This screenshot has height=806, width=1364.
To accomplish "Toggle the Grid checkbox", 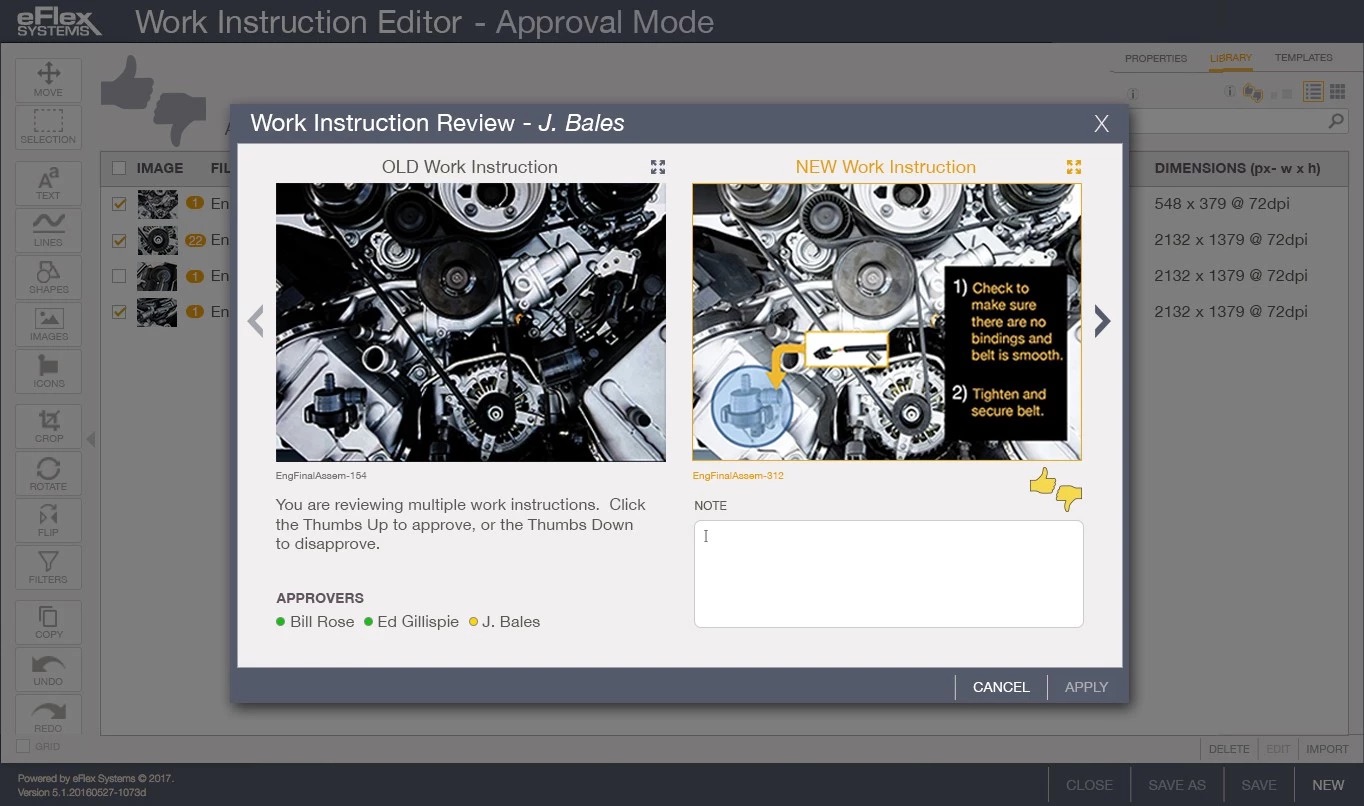I will click(x=23, y=746).
